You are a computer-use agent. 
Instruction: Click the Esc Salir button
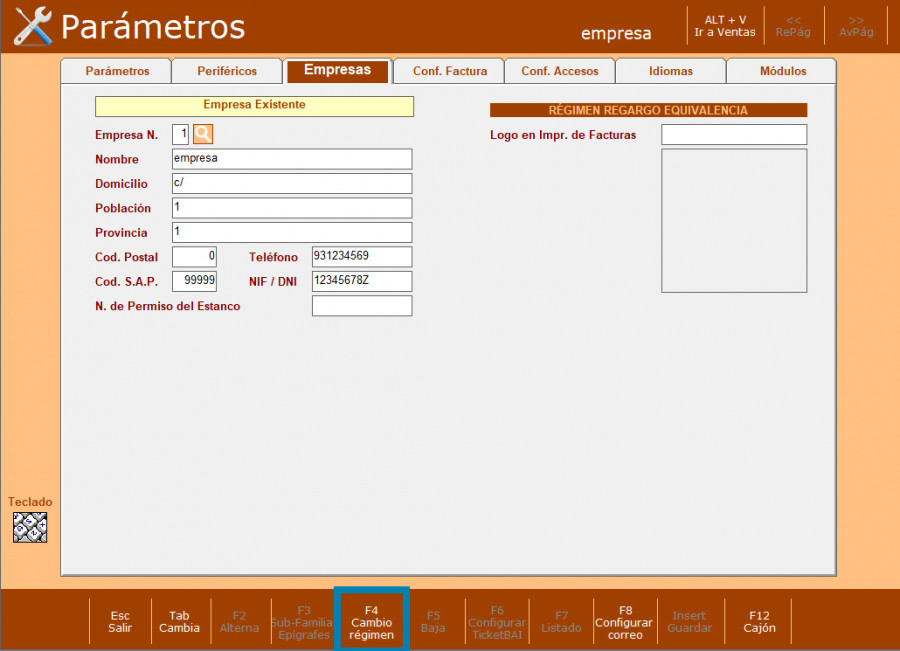point(120,621)
